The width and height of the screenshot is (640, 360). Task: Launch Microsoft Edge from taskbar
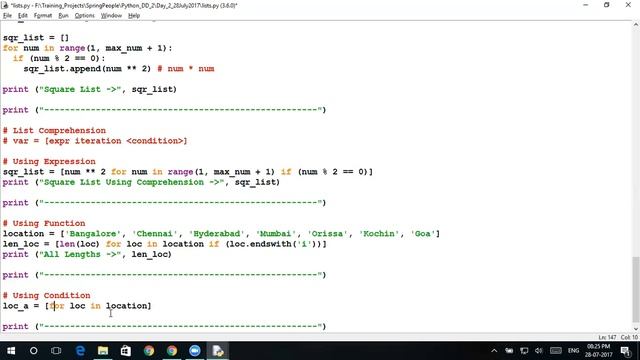coord(80,351)
